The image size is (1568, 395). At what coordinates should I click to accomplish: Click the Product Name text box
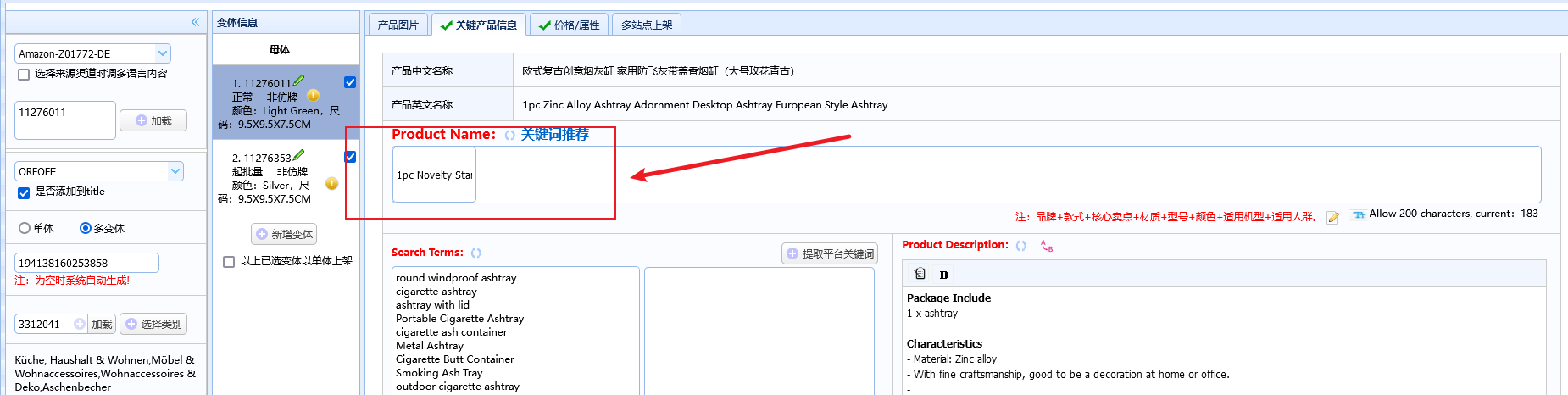coord(966,175)
